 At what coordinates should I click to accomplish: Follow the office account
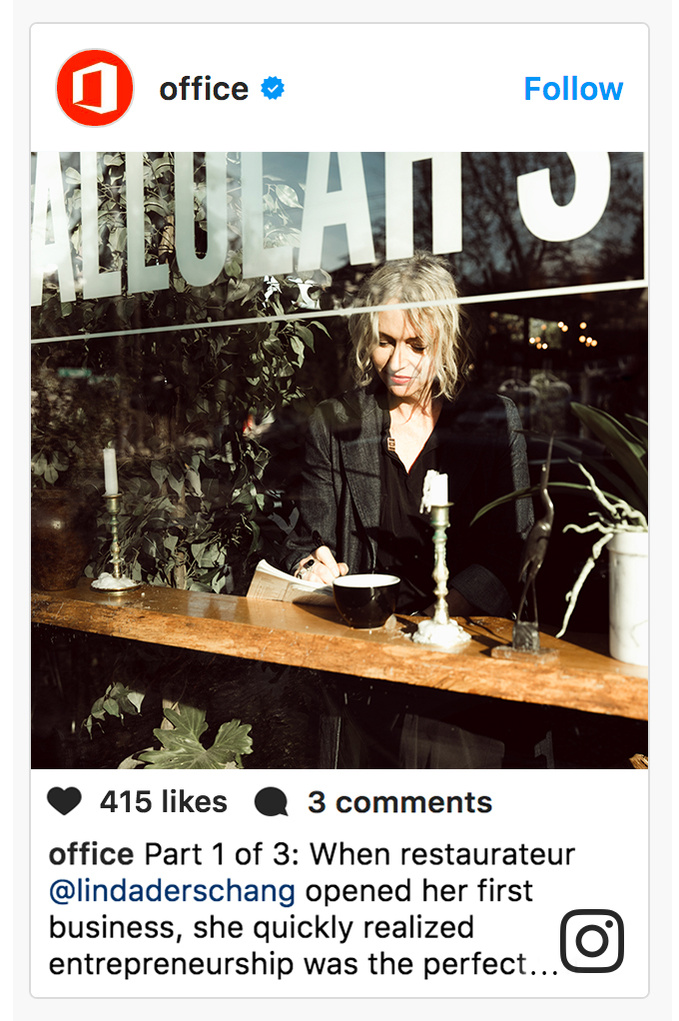click(574, 89)
